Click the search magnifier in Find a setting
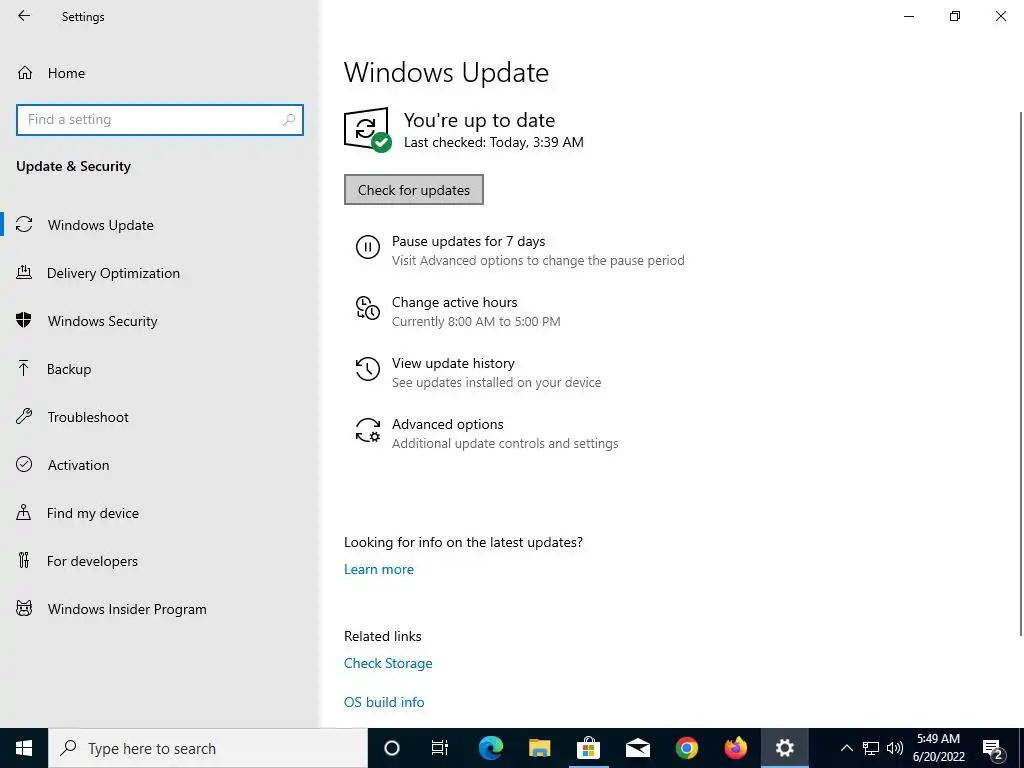The width and height of the screenshot is (1024, 768). (289, 120)
